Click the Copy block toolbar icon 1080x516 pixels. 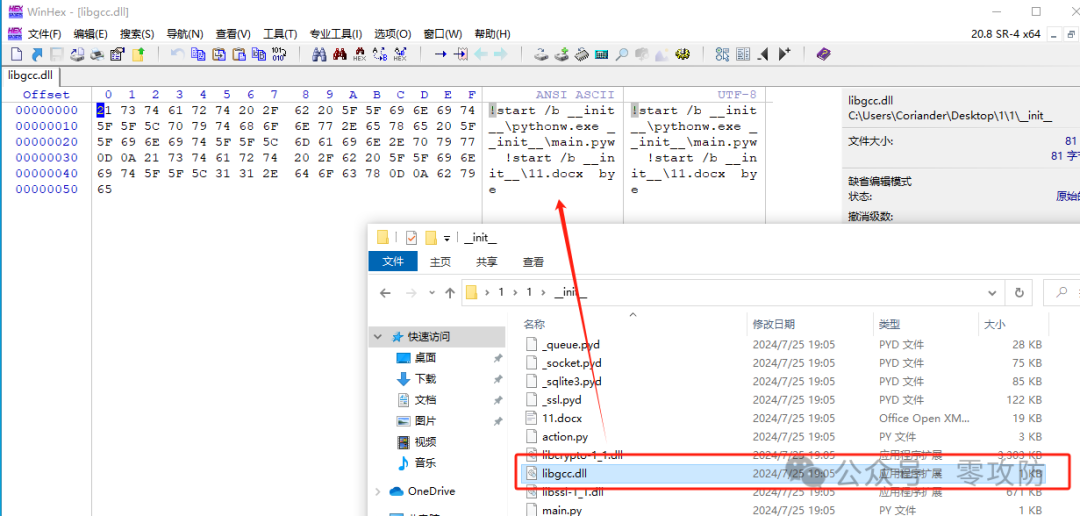pyautogui.click(x=198, y=54)
